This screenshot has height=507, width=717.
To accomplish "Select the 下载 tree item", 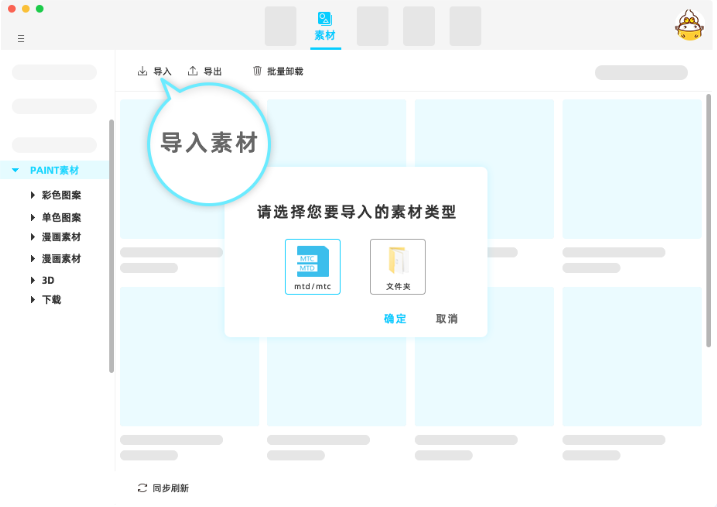I will 51,299.
